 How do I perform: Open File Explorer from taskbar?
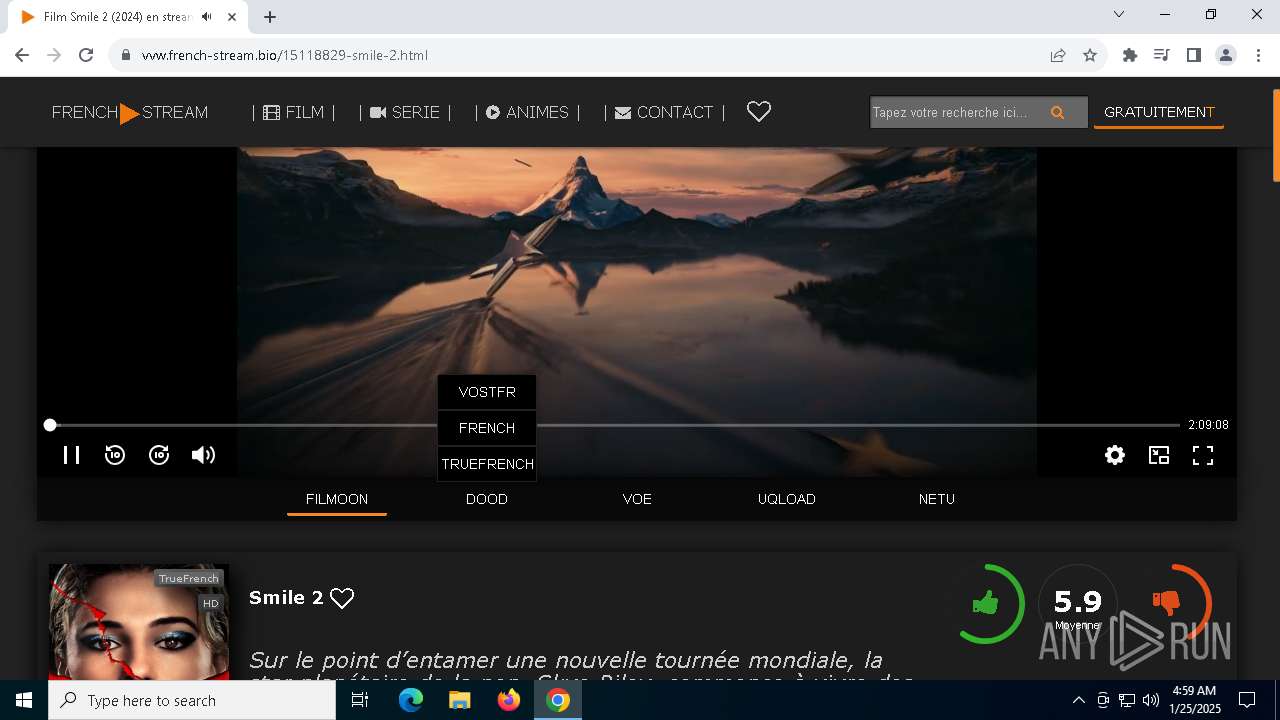(x=460, y=700)
